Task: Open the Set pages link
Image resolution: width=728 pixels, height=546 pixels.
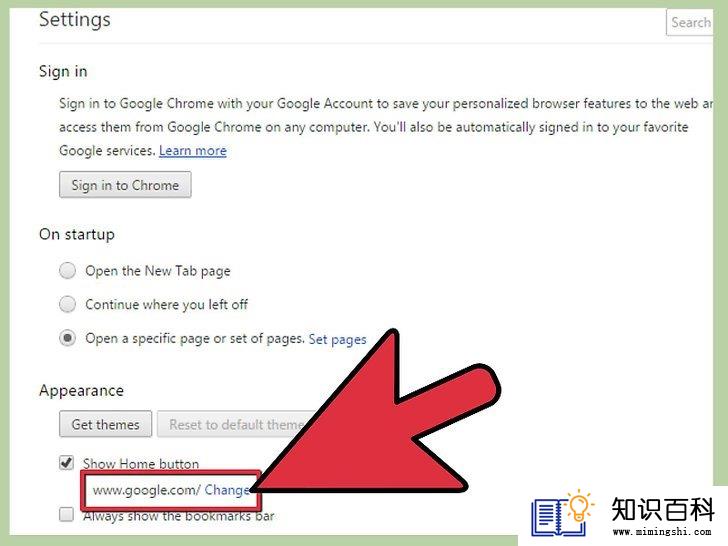Action: click(338, 339)
